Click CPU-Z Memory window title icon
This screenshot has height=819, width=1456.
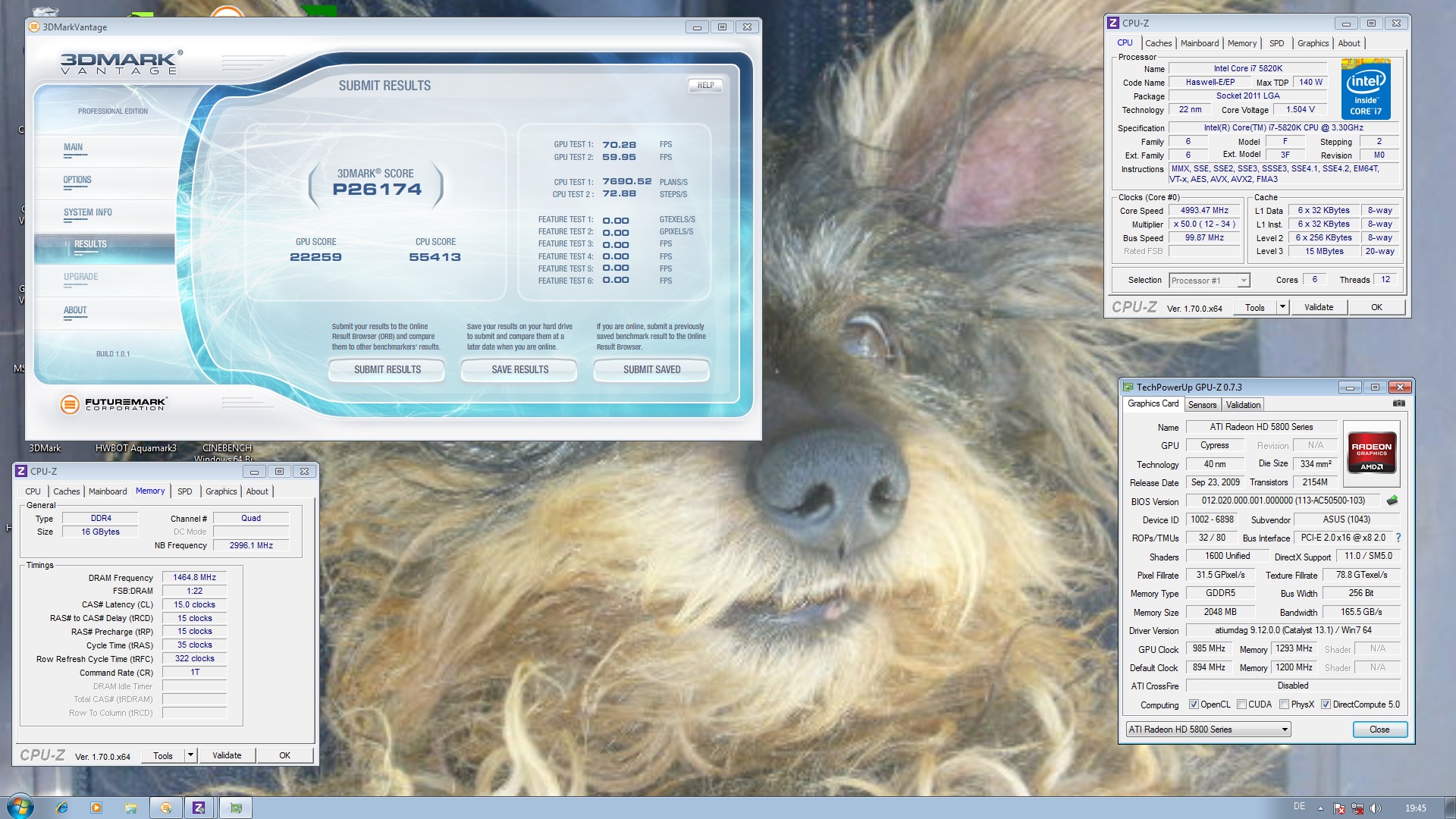click(21, 472)
